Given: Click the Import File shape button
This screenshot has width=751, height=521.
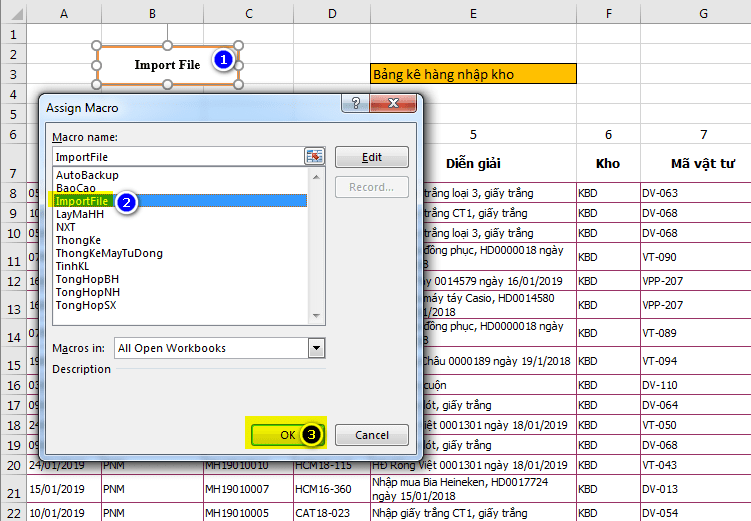Looking at the screenshot, I should (167, 65).
